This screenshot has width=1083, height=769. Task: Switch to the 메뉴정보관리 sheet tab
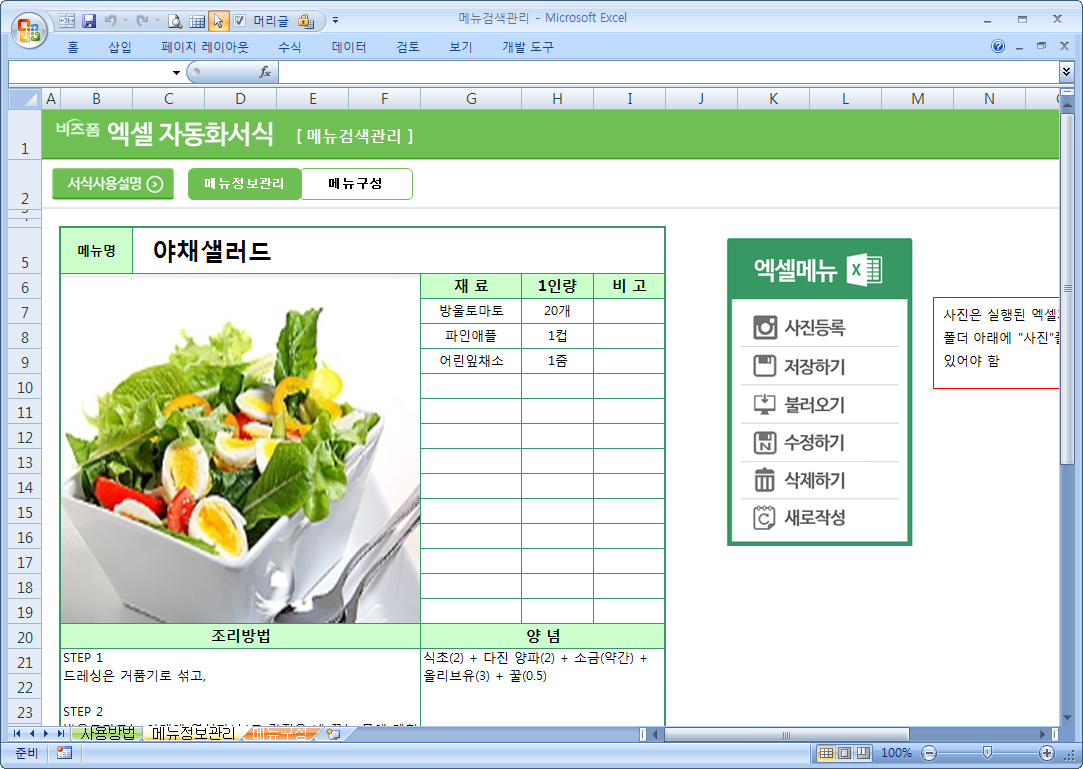(193, 733)
